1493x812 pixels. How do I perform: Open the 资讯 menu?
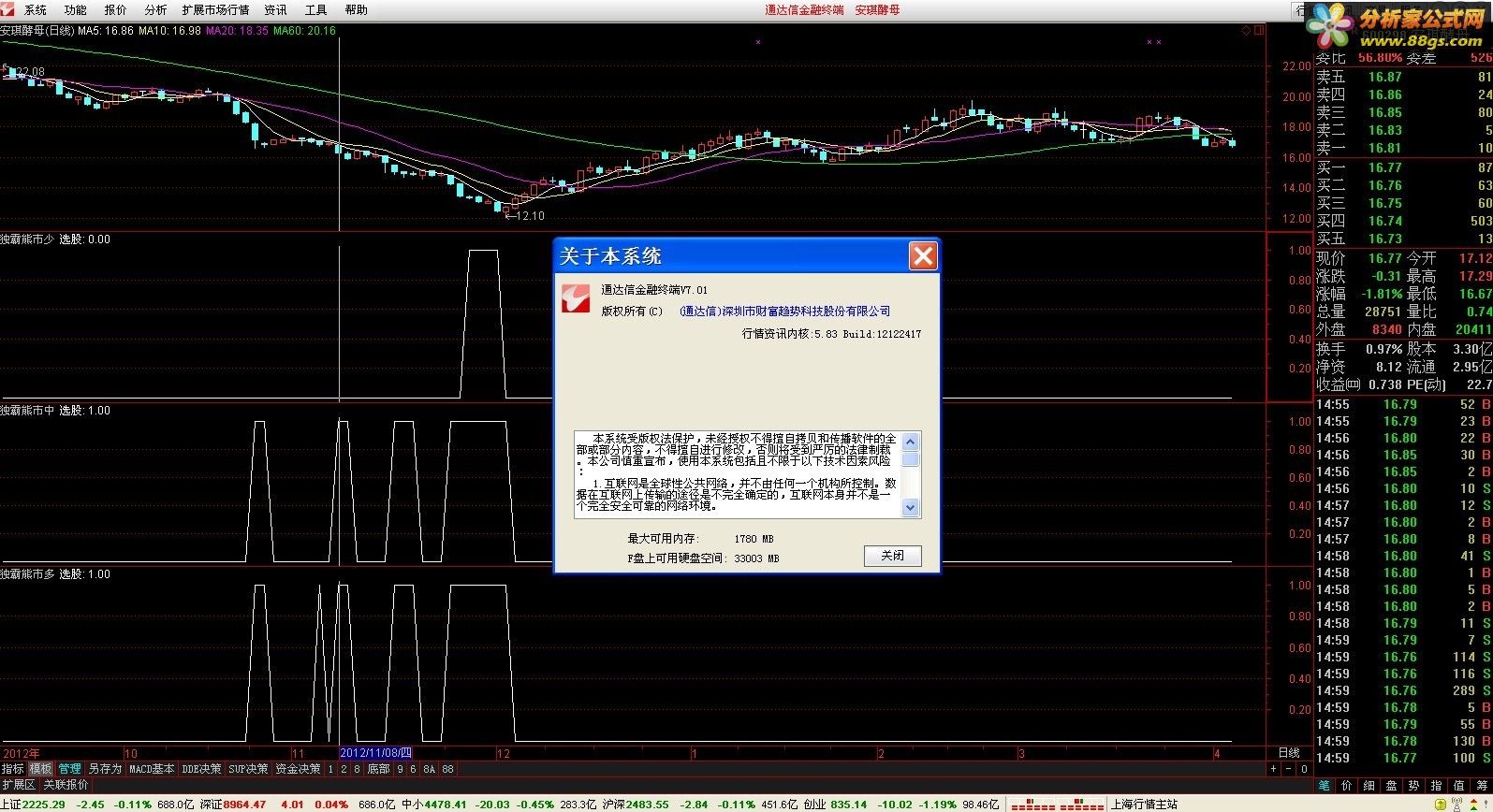click(276, 10)
